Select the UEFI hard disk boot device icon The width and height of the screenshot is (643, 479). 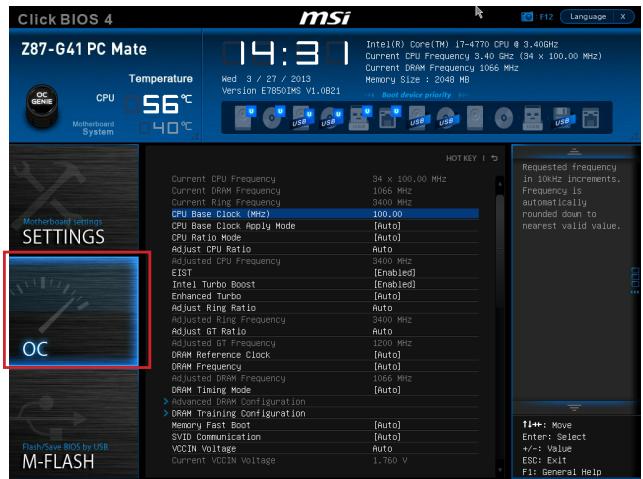point(245,118)
